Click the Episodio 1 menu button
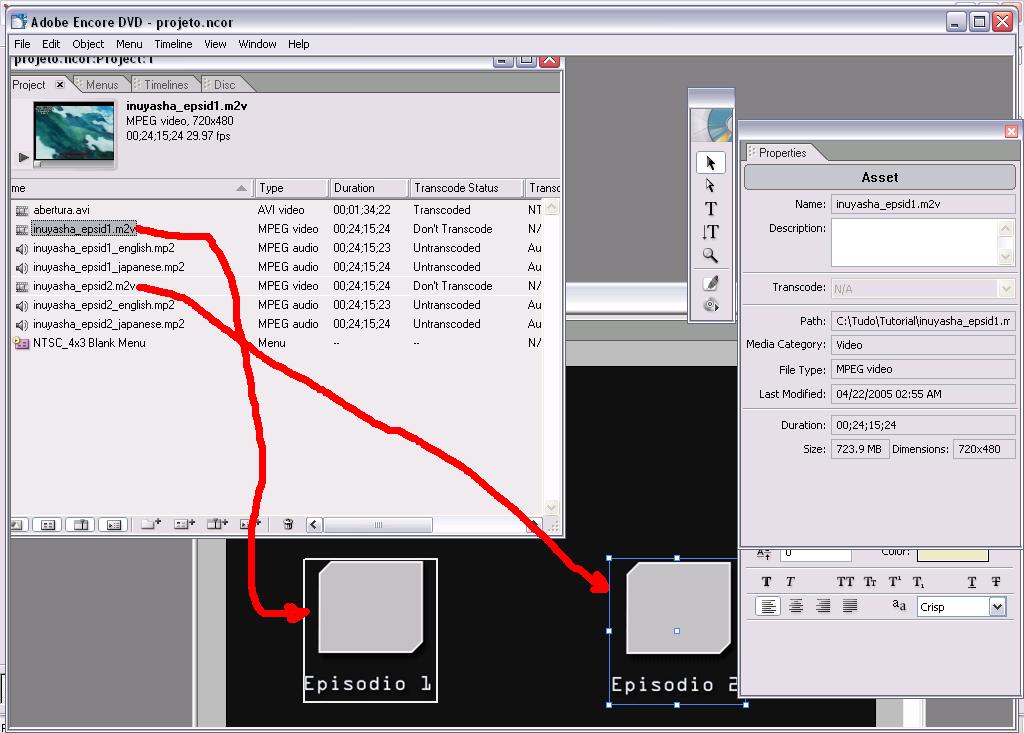This screenshot has width=1024, height=733. coord(370,630)
